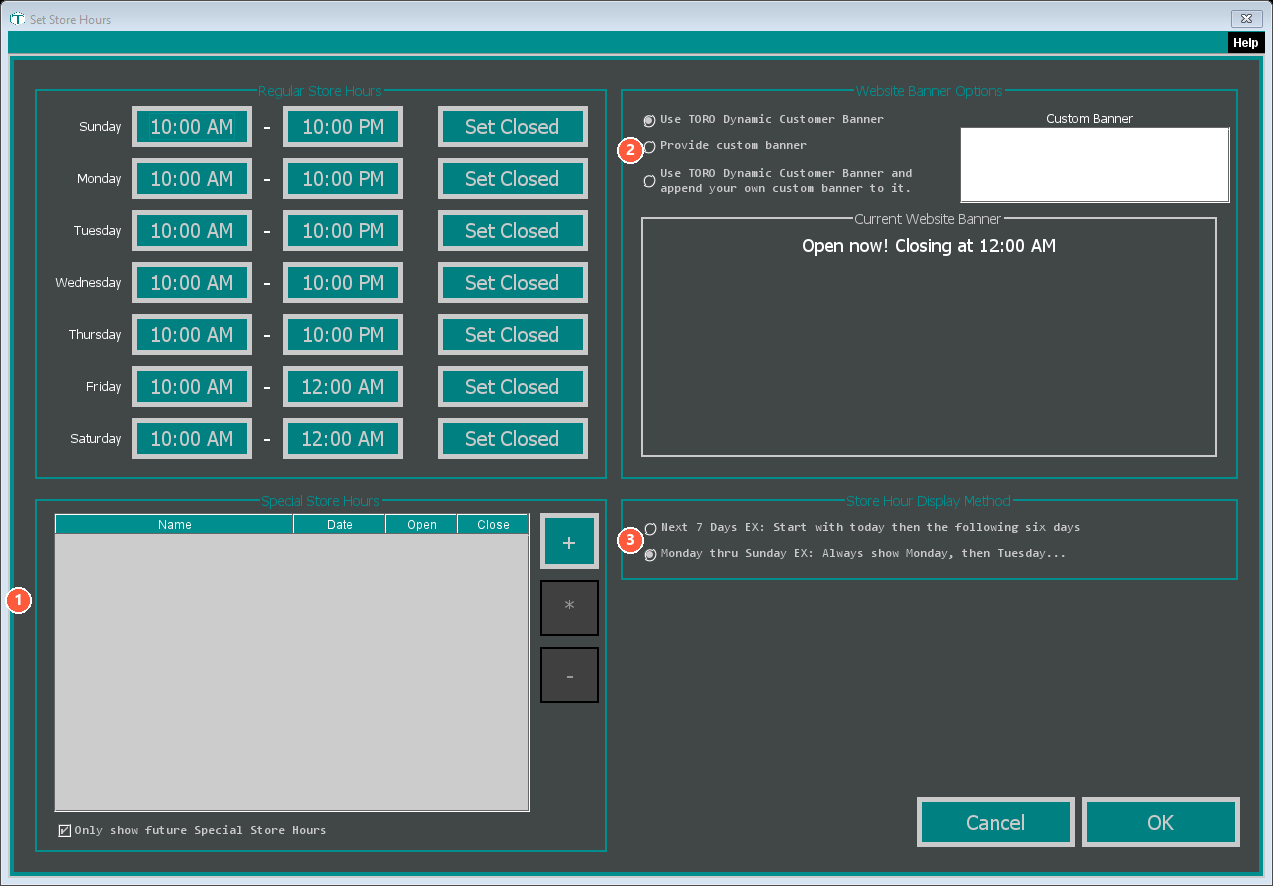Set Wednesday as closed
This screenshot has width=1273, height=886.
512,283
